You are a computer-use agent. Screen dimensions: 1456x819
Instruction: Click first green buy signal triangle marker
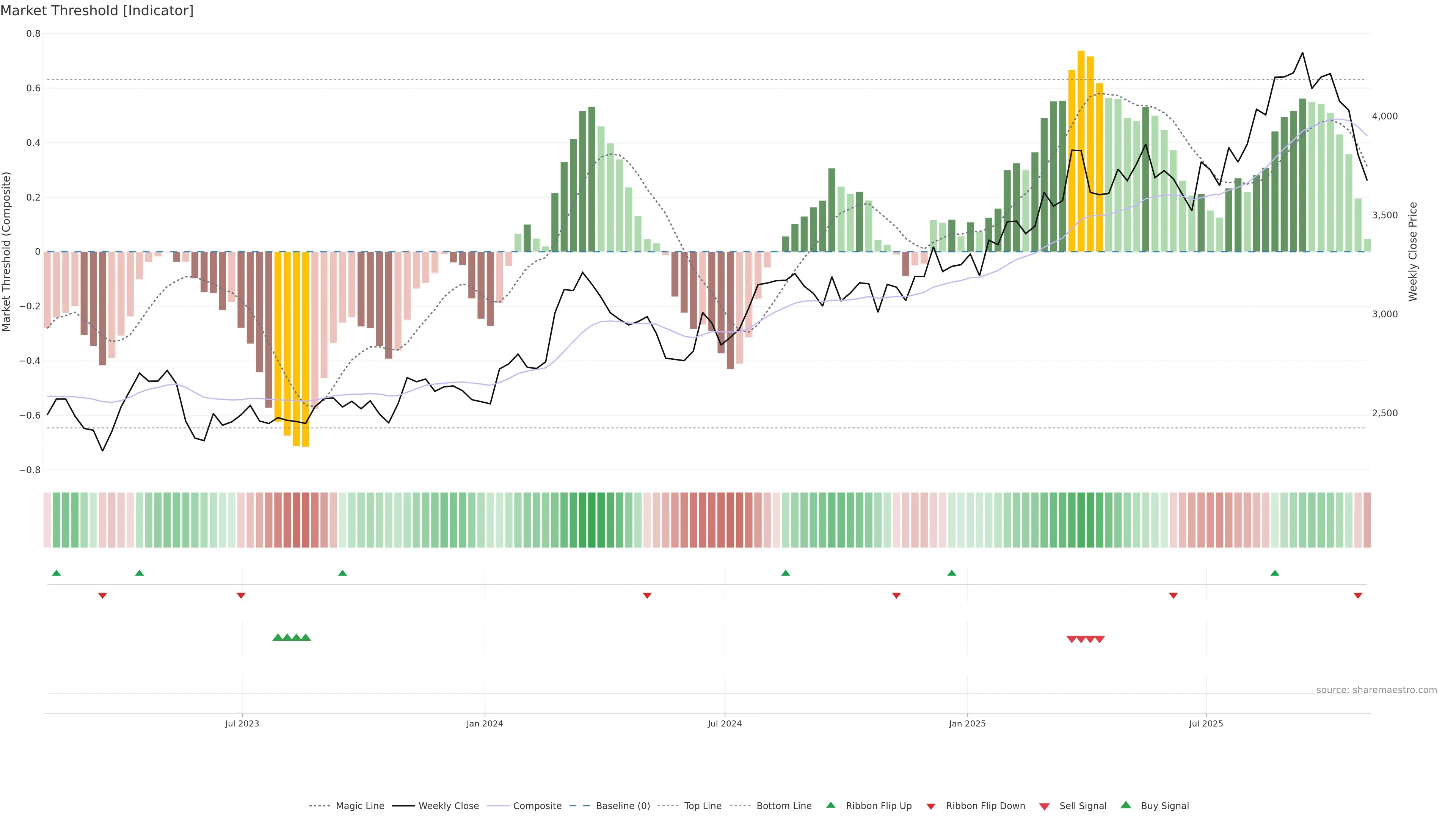point(278,637)
